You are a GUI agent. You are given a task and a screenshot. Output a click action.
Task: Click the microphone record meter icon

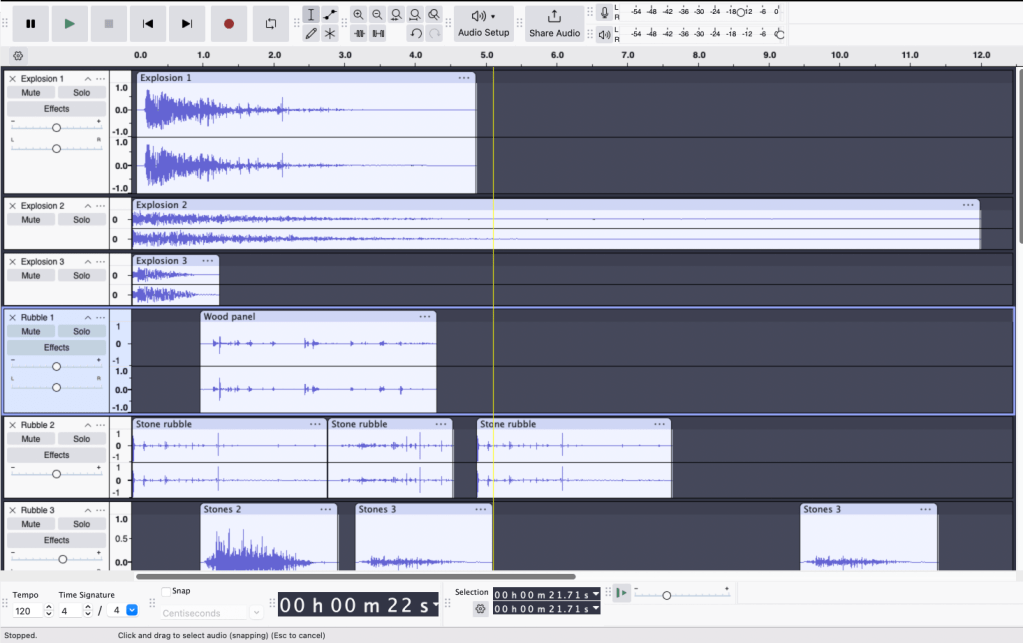tap(604, 13)
